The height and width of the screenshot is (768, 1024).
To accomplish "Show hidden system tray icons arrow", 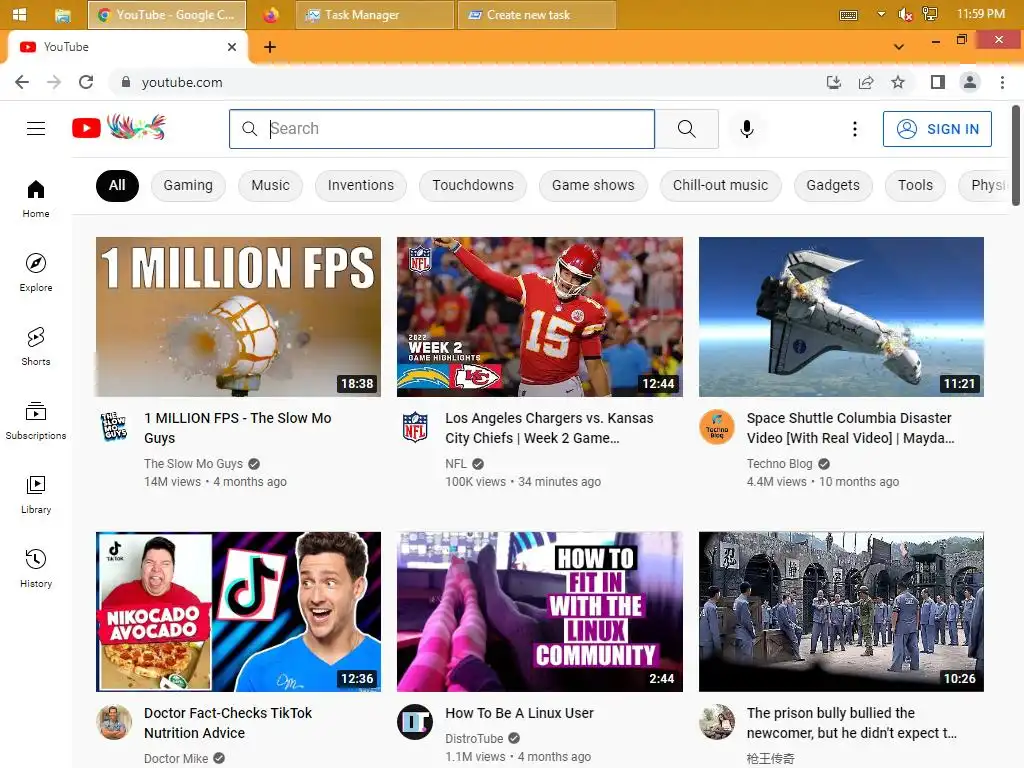I will pyautogui.click(x=881, y=14).
